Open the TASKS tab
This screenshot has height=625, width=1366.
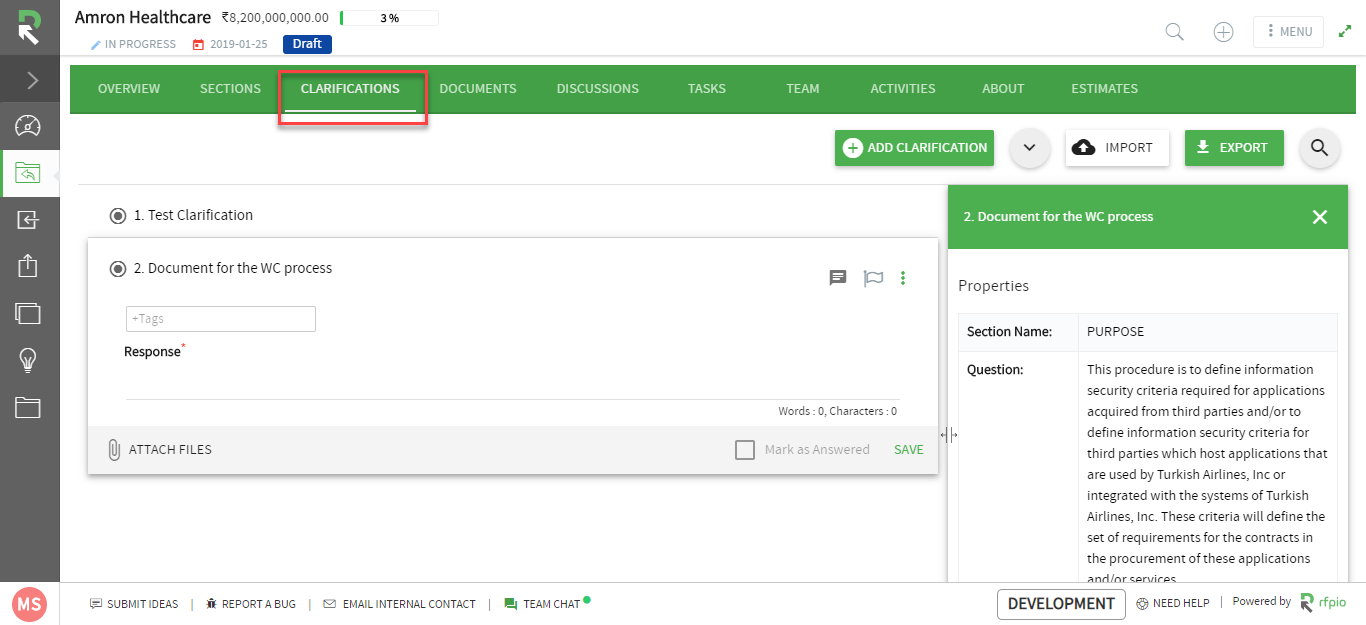[707, 89]
